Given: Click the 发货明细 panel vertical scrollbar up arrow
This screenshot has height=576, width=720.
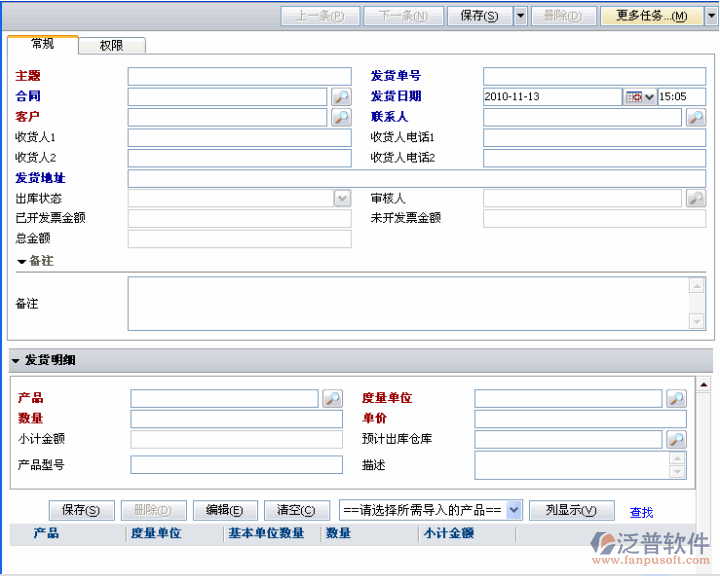Looking at the screenshot, I should [x=703, y=384].
